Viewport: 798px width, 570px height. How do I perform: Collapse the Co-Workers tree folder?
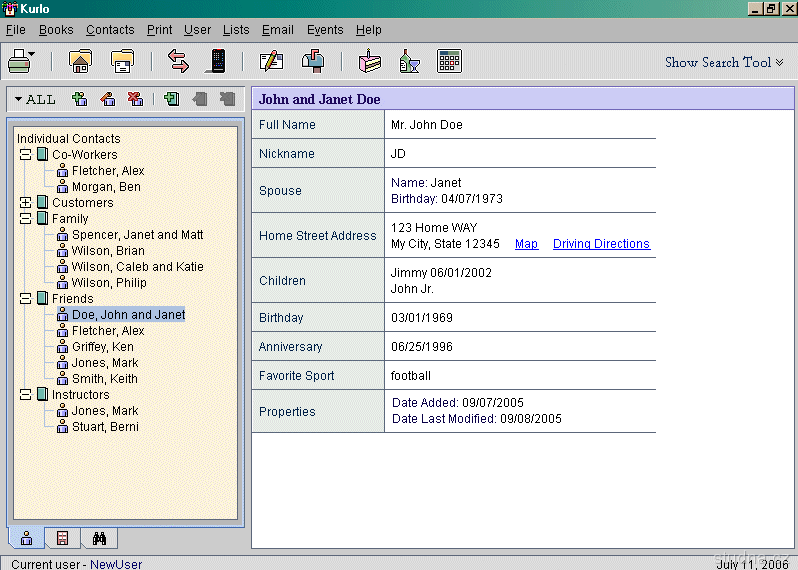point(25,155)
